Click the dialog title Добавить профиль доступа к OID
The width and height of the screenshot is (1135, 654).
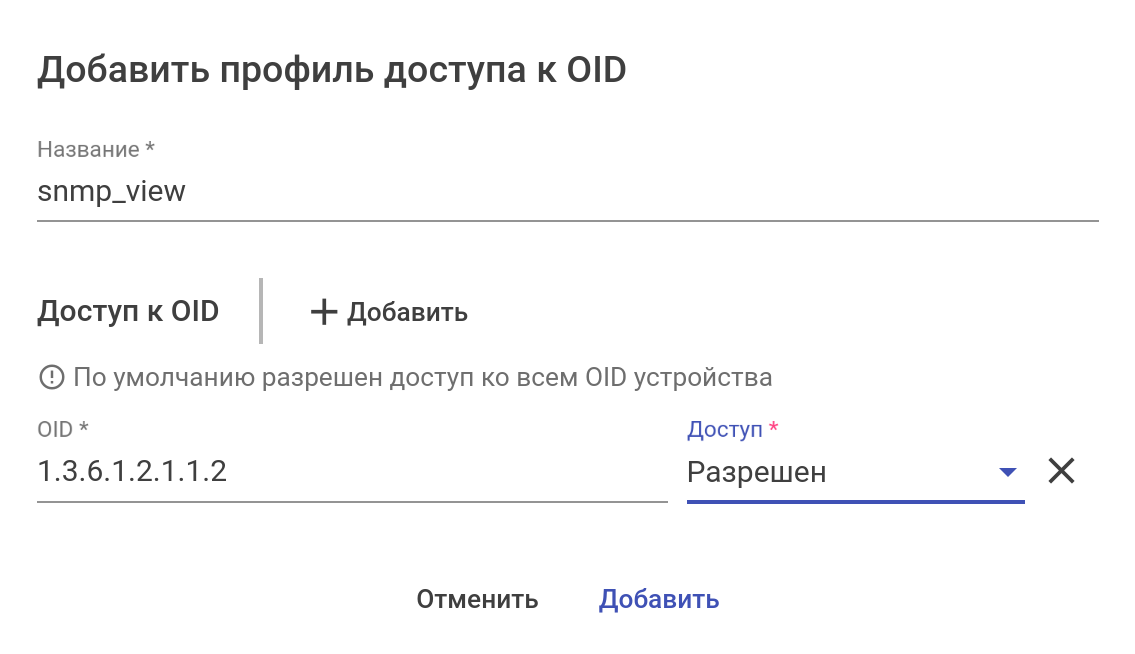click(x=331, y=71)
